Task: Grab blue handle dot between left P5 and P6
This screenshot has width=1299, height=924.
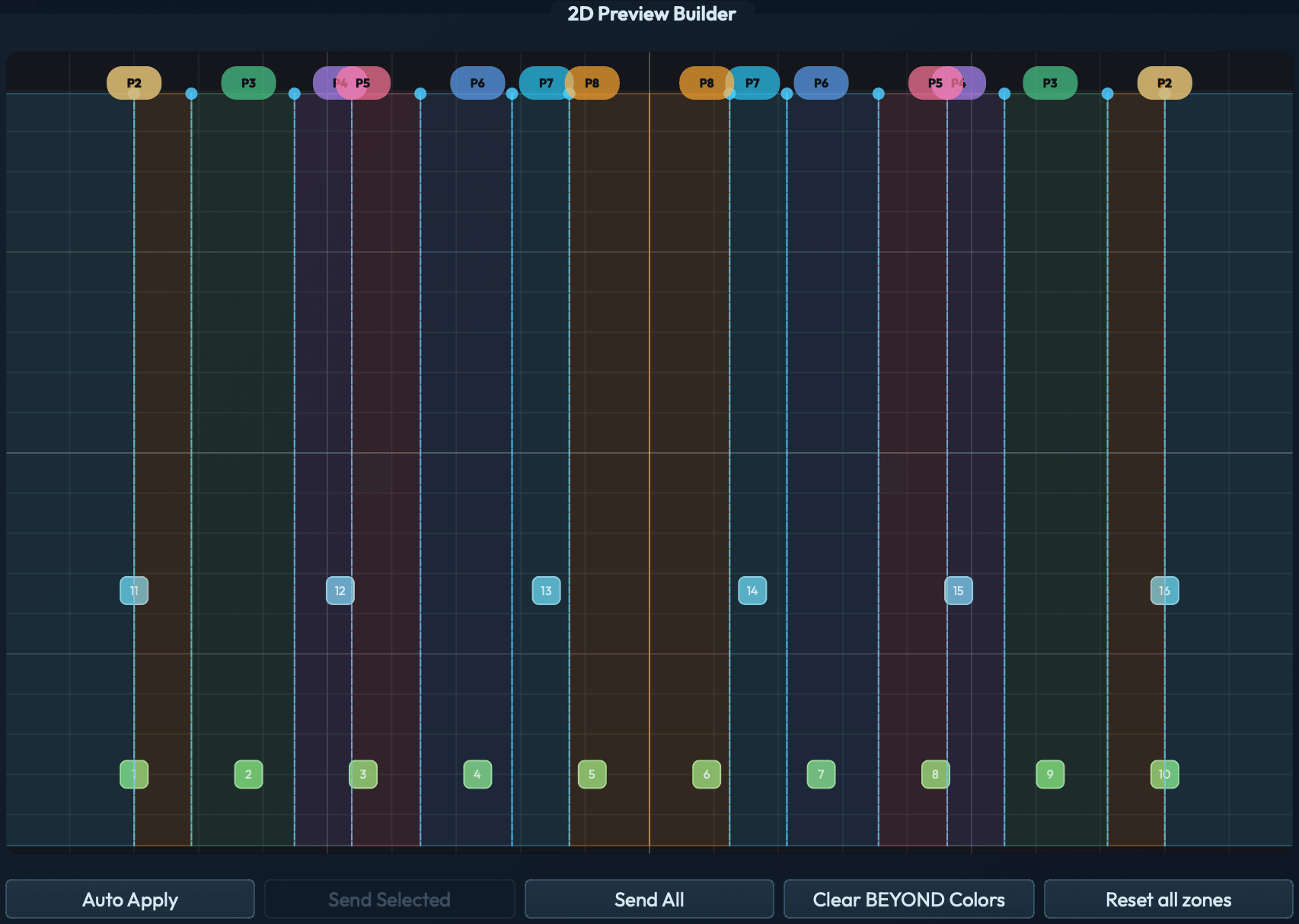Action: pos(420,94)
